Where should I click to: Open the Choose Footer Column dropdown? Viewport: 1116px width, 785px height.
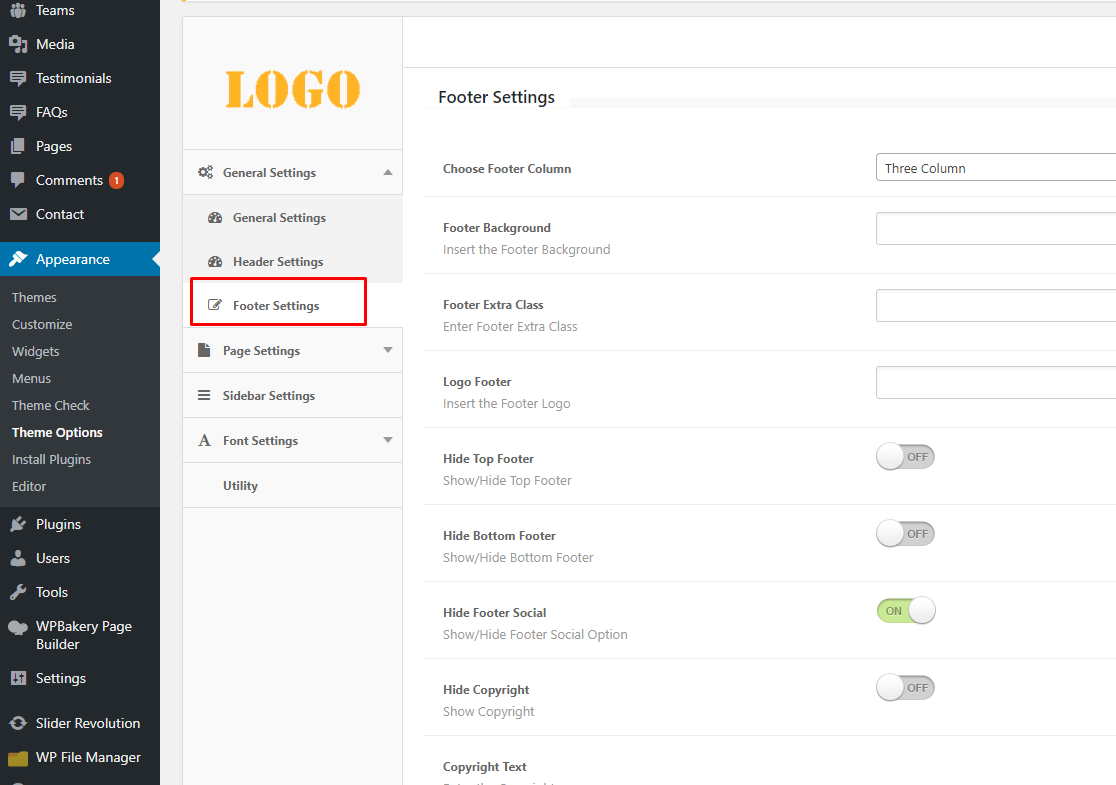(995, 168)
